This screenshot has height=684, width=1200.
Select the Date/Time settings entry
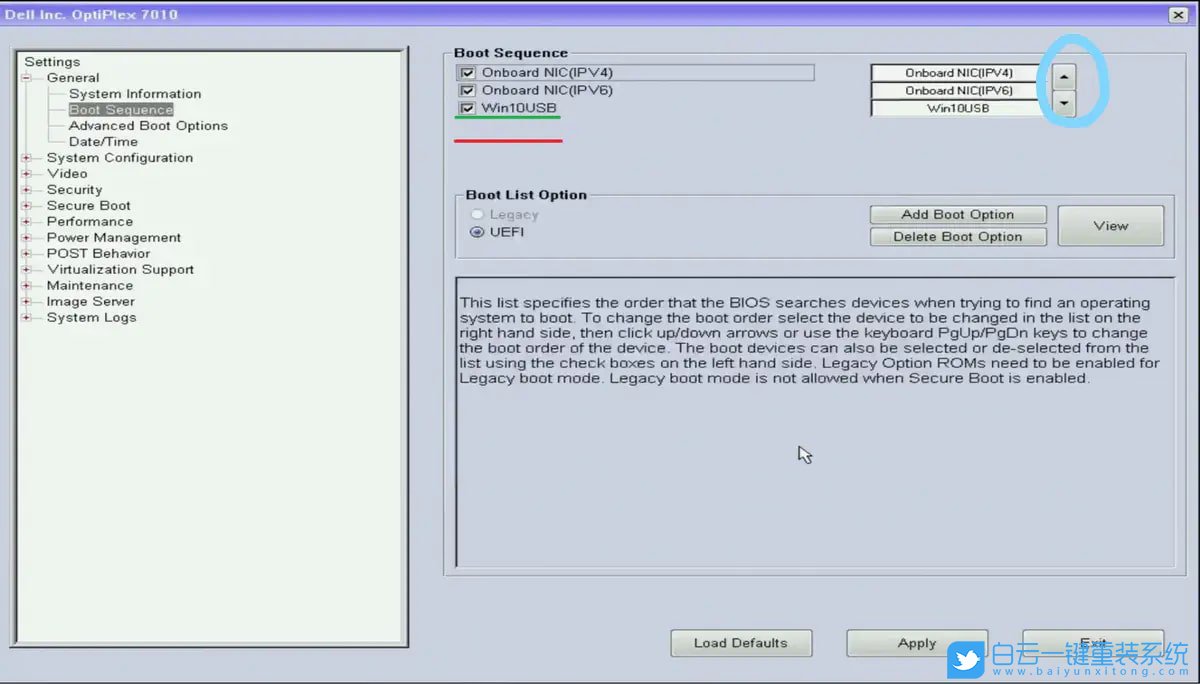pyautogui.click(x=103, y=142)
